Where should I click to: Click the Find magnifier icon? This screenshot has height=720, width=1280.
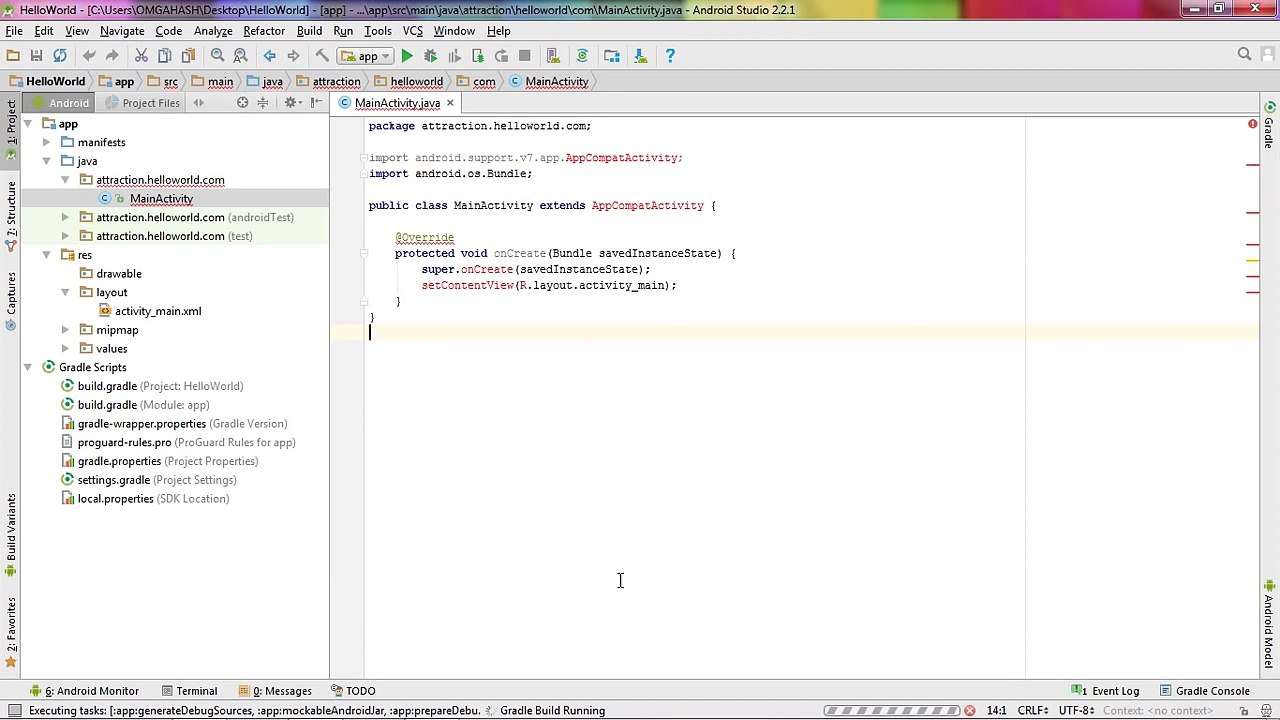(217, 56)
